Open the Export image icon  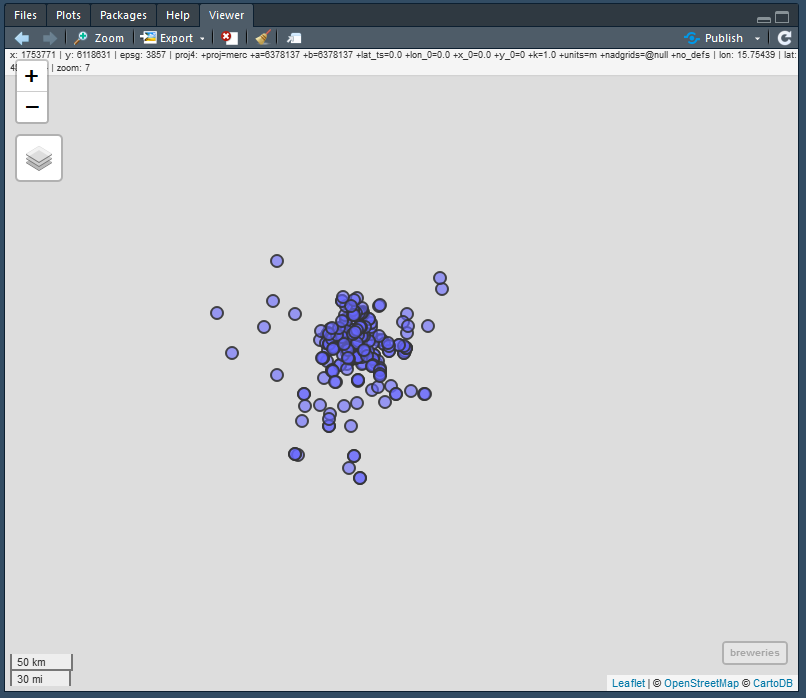point(148,38)
